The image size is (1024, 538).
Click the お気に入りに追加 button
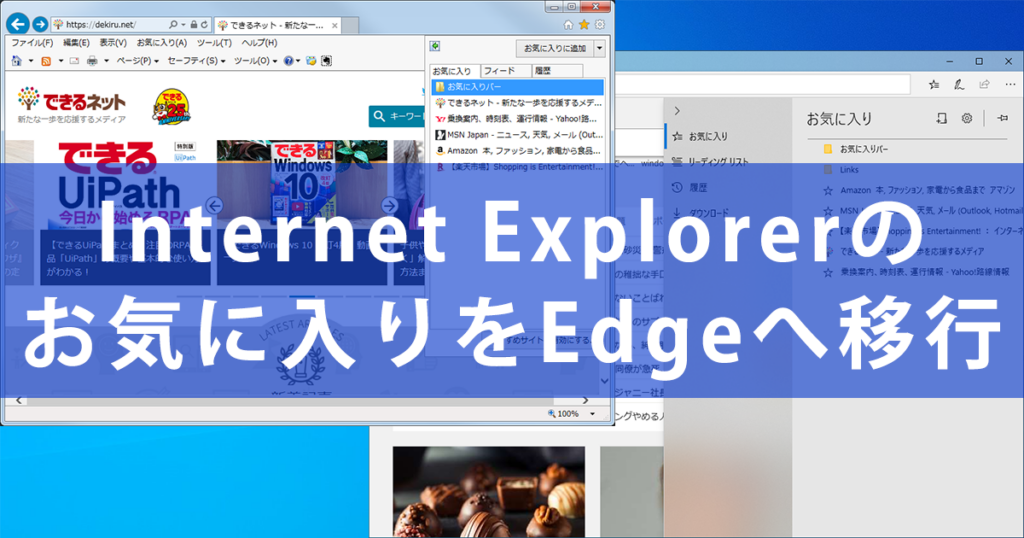(555, 48)
